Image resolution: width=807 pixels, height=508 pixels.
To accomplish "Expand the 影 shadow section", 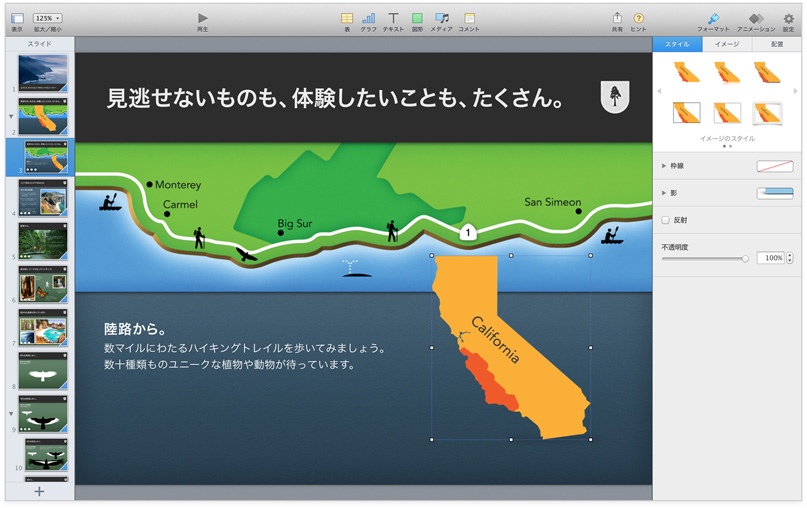I will (664, 193).
